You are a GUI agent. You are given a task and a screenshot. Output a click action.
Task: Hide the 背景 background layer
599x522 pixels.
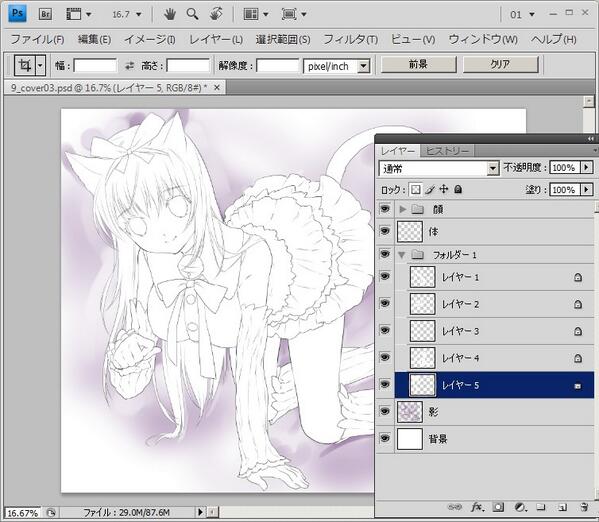point(385,438)
